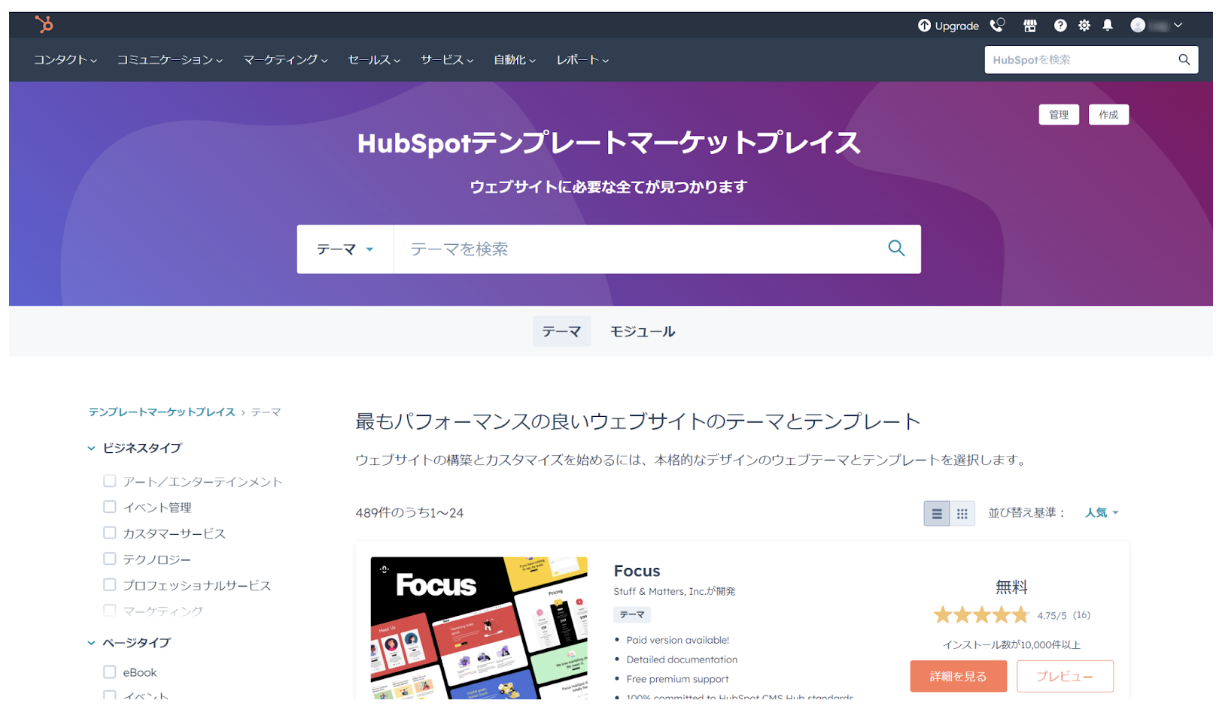Click the プレビュー button for Focus
The width and height of the screenshot is (1224, 710).
(x=1065, y=676)
